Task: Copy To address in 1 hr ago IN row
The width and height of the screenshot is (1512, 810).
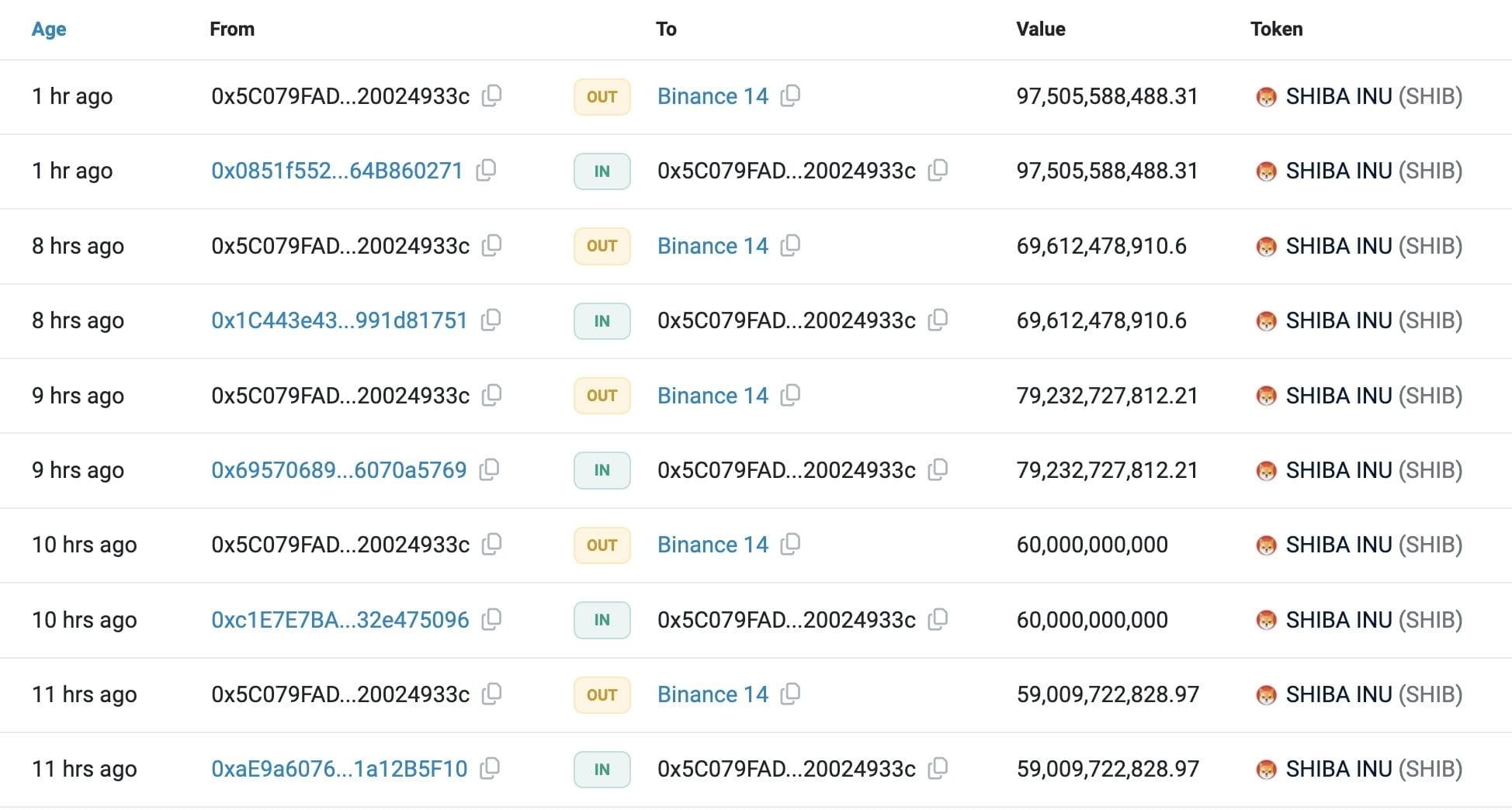Action: (938, 171)
